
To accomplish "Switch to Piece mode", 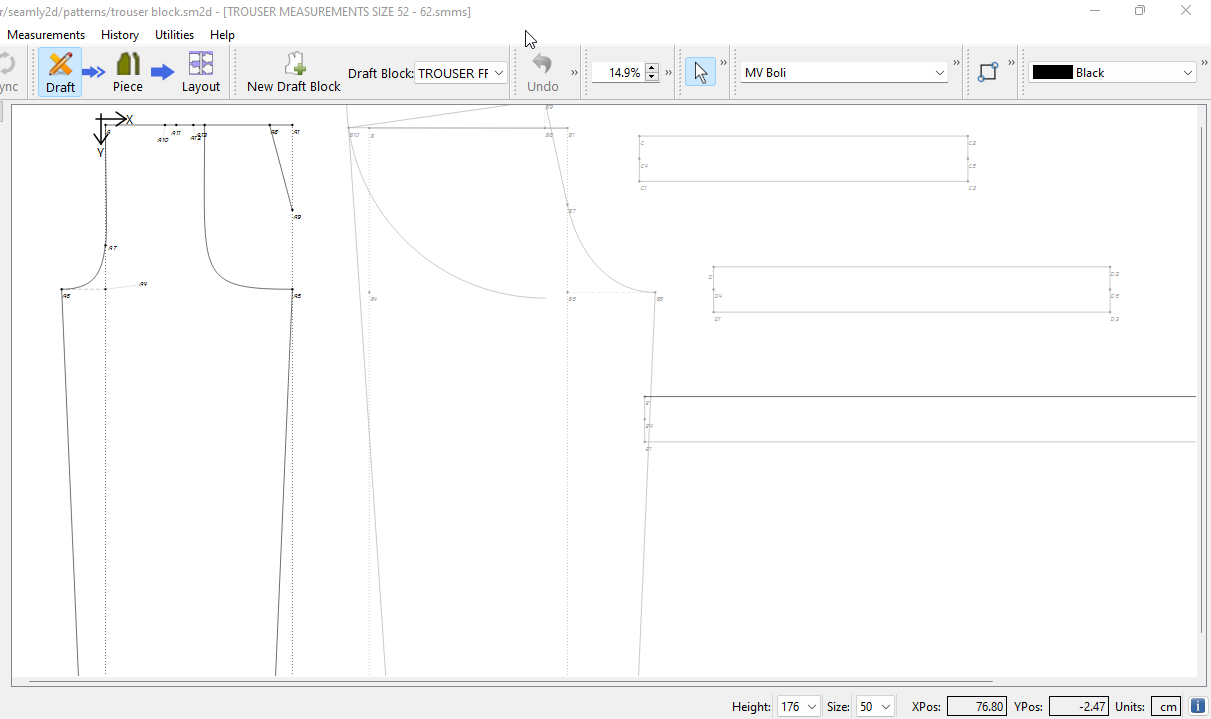I will pos(127,72).
